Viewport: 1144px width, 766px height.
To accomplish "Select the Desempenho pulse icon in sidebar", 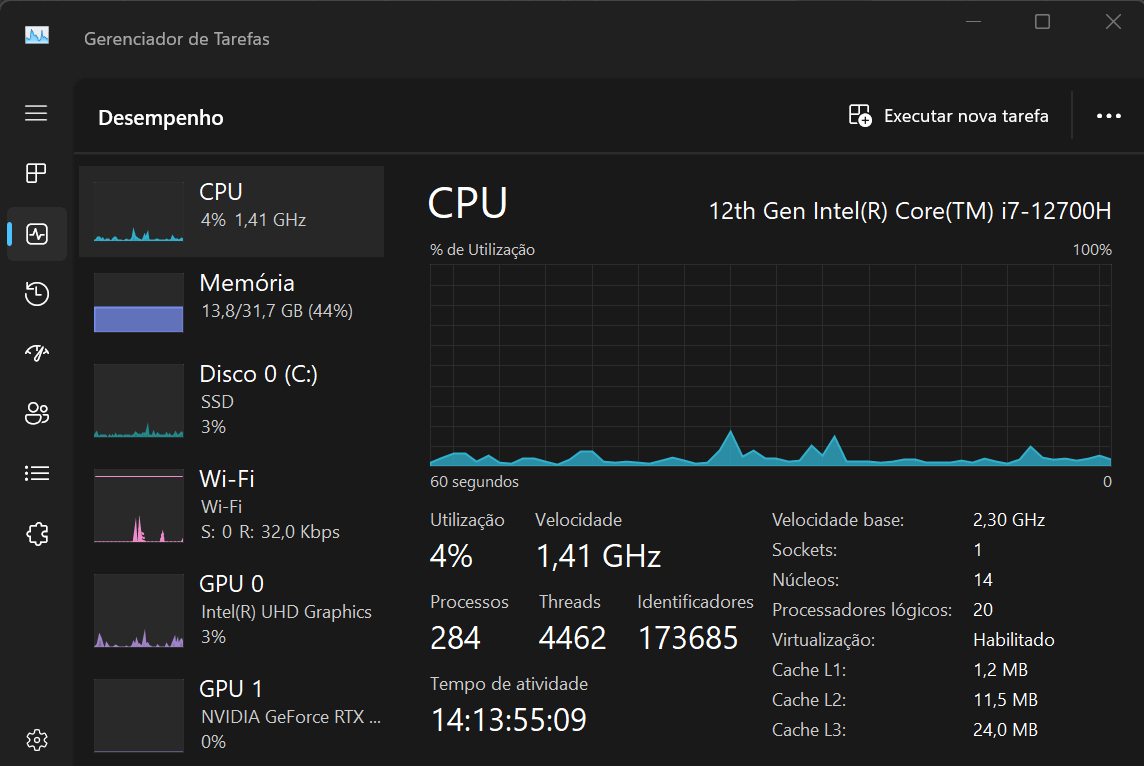I will 36,233.
